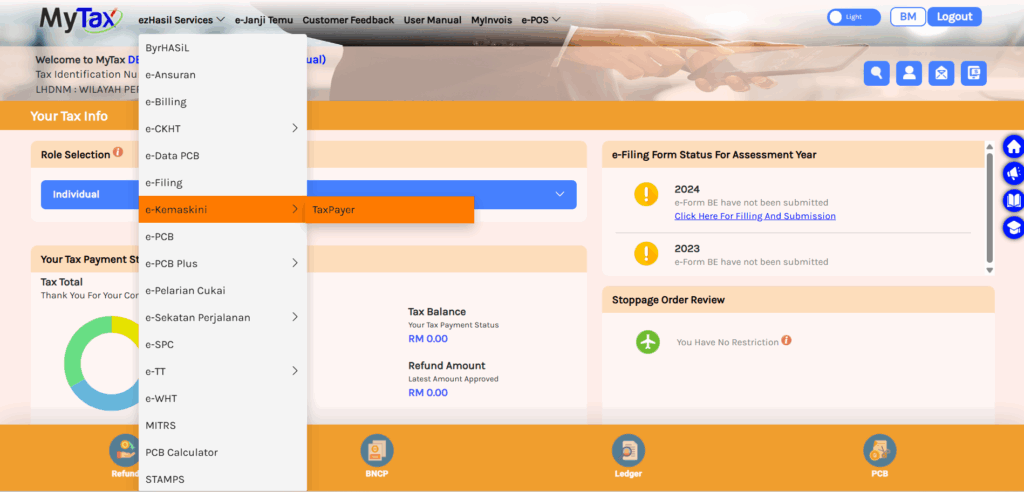
Task: Open the user profile icon button
Action: [x=908, y=73]
